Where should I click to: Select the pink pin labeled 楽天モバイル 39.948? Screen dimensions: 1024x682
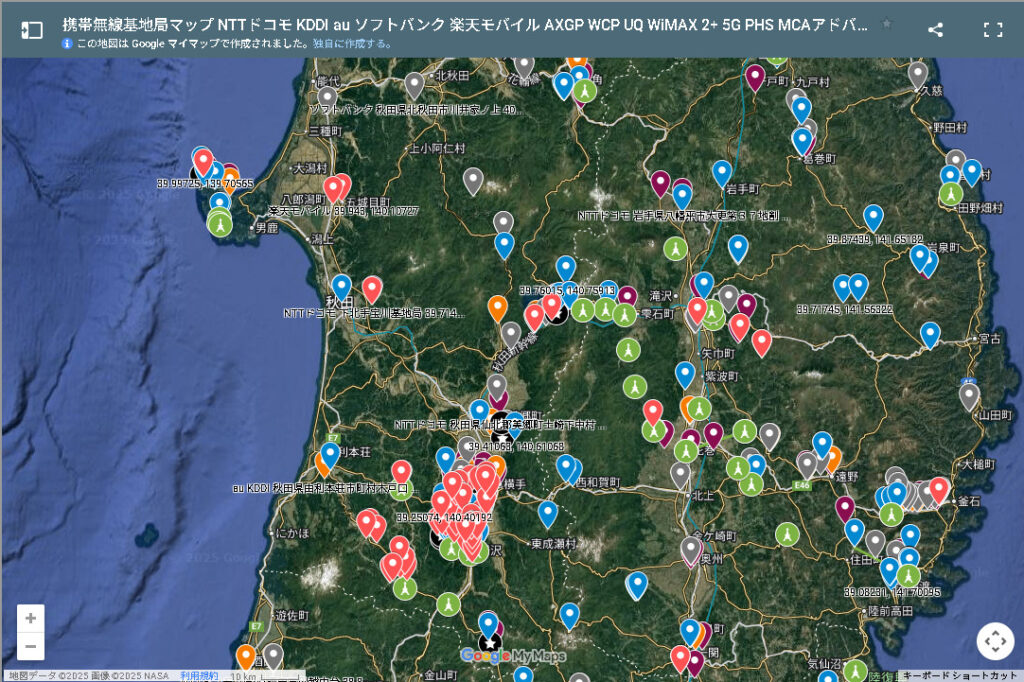click(334, 189)
